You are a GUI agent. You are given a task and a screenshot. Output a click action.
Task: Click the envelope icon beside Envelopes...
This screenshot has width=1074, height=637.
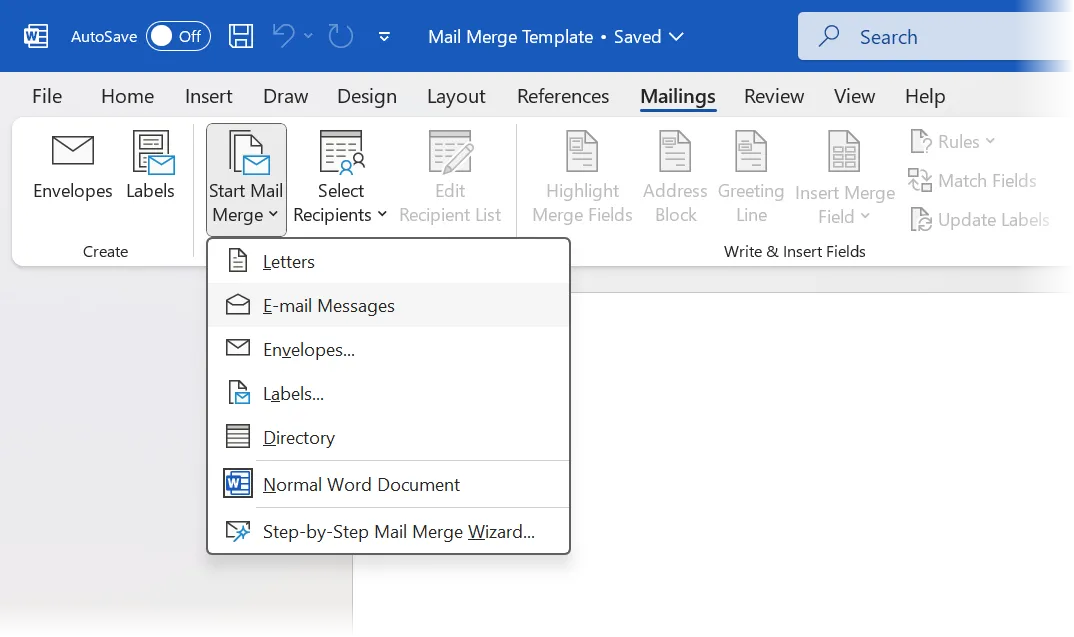(238, 347)
